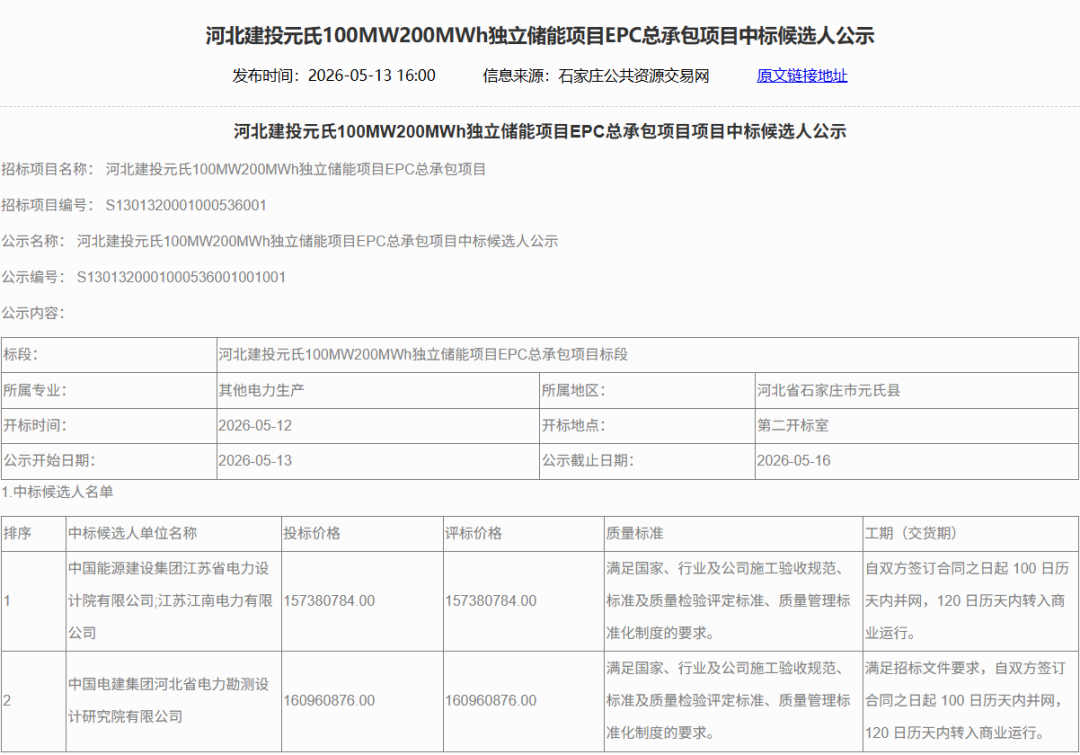The height and width of the screenshot is (755, 1080).
Task: Click the 排序 column header
Action: click(33, 533)
